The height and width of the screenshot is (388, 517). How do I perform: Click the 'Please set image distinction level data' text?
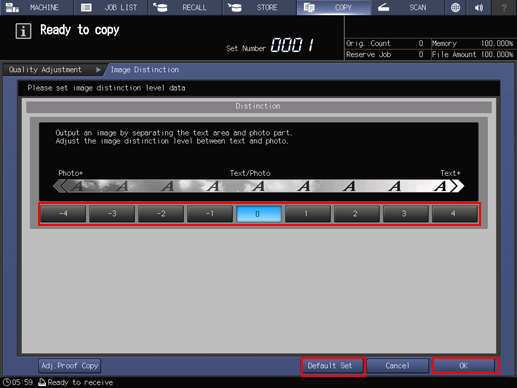click(106, 88)
